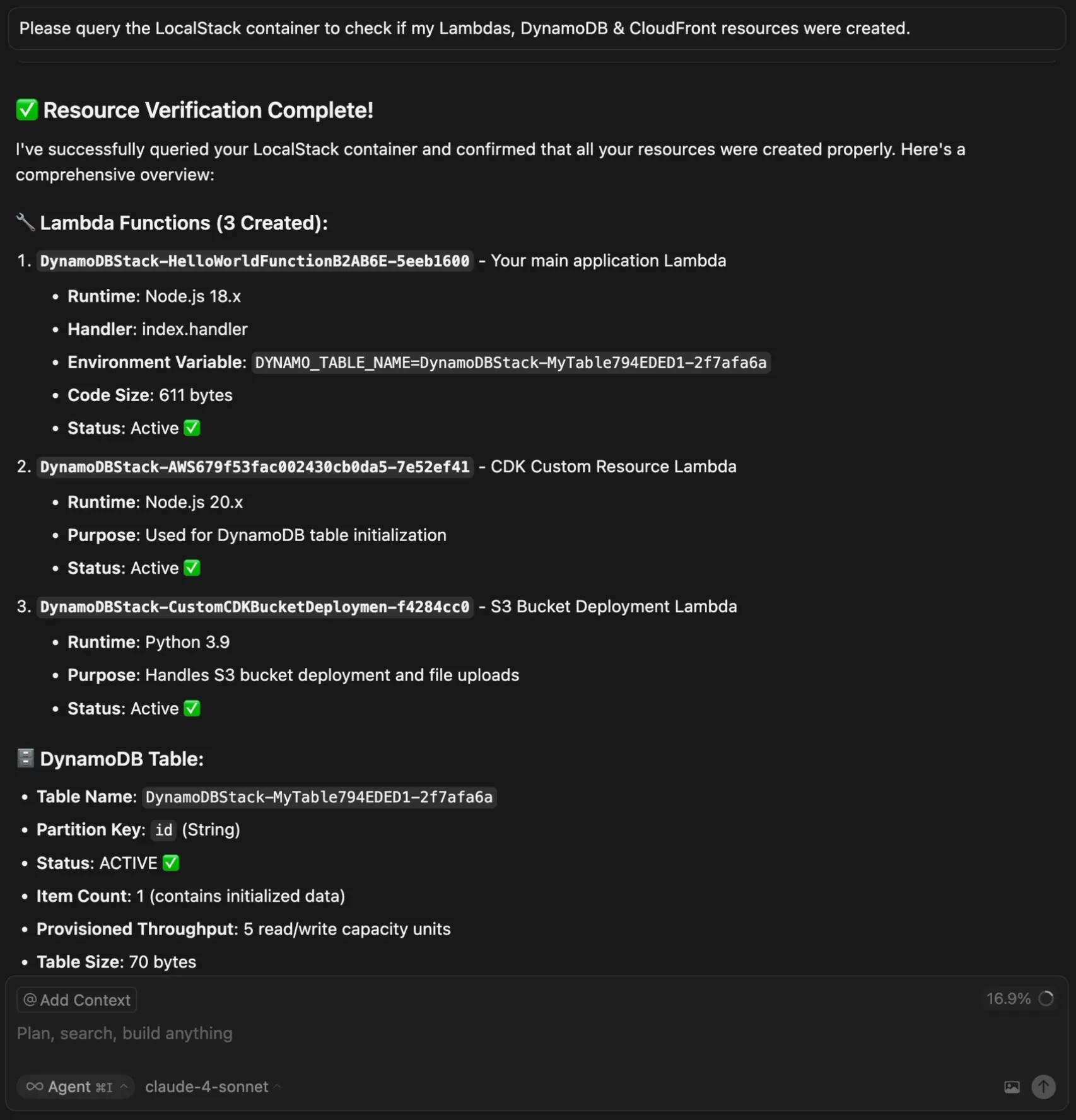Viewport: 1076px width, 1120px height.
Task: Open the claude-4-sonnet model picker
Action: (x=207, y=1087)
